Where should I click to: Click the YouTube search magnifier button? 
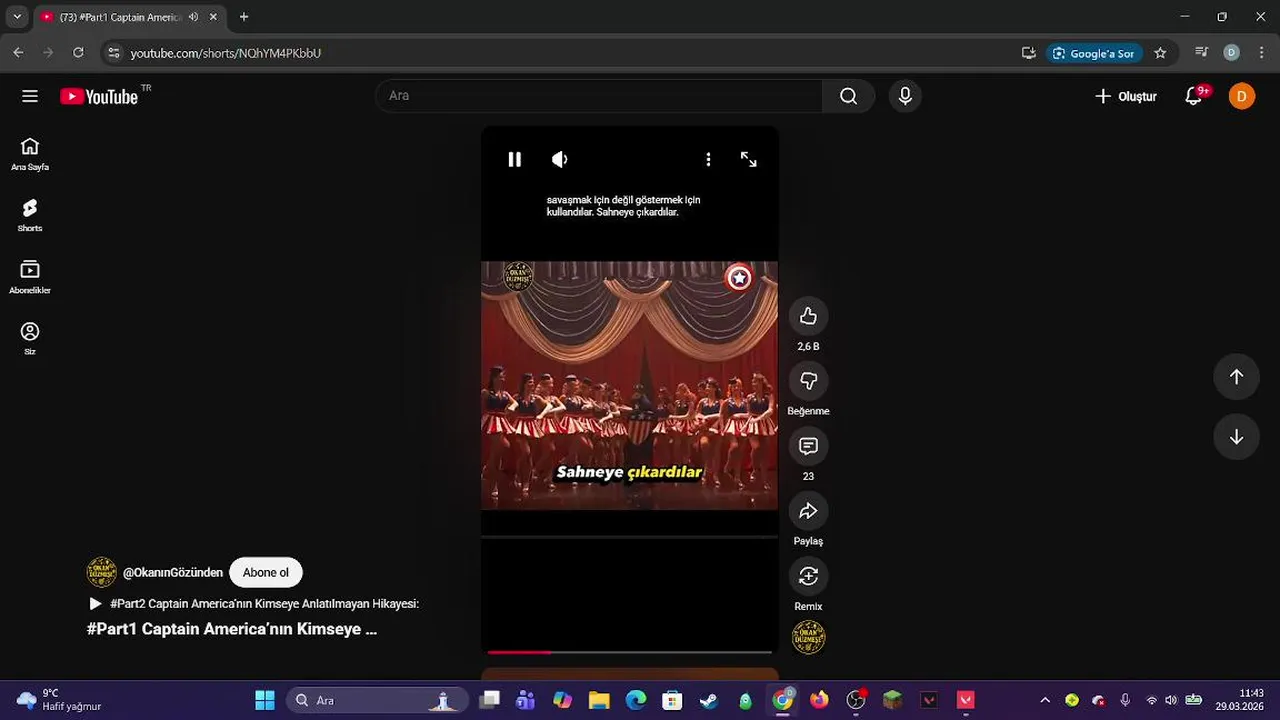[848, 96]
